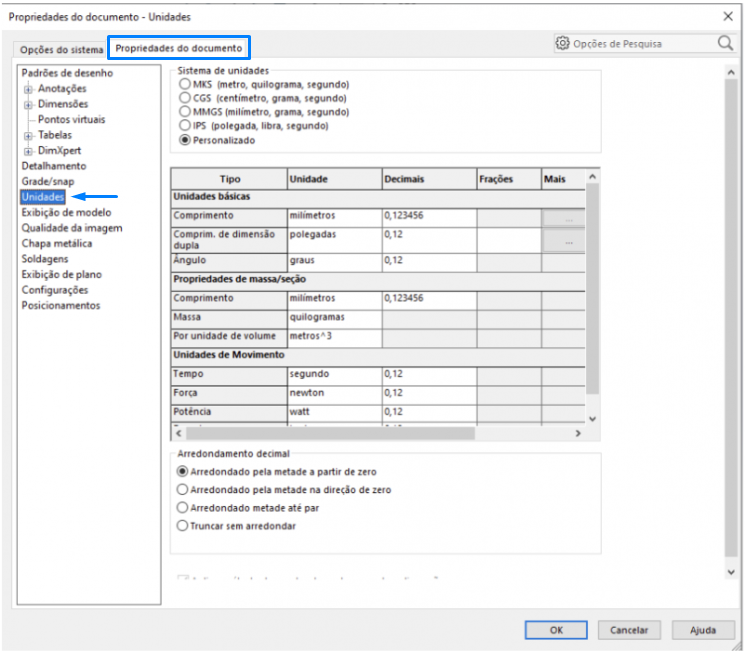Screen dimensions: 745x652
Task: Expand the DimXpert tree node
Action: point(29,150)
